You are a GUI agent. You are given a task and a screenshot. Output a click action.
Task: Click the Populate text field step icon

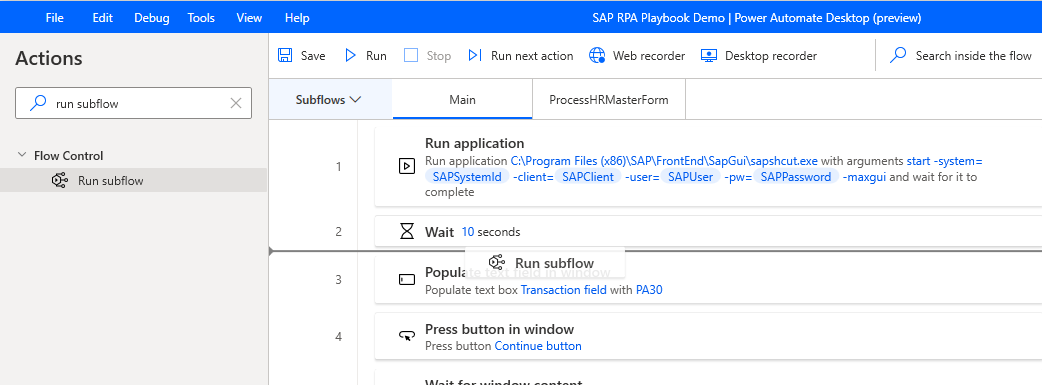coord(407,279)
